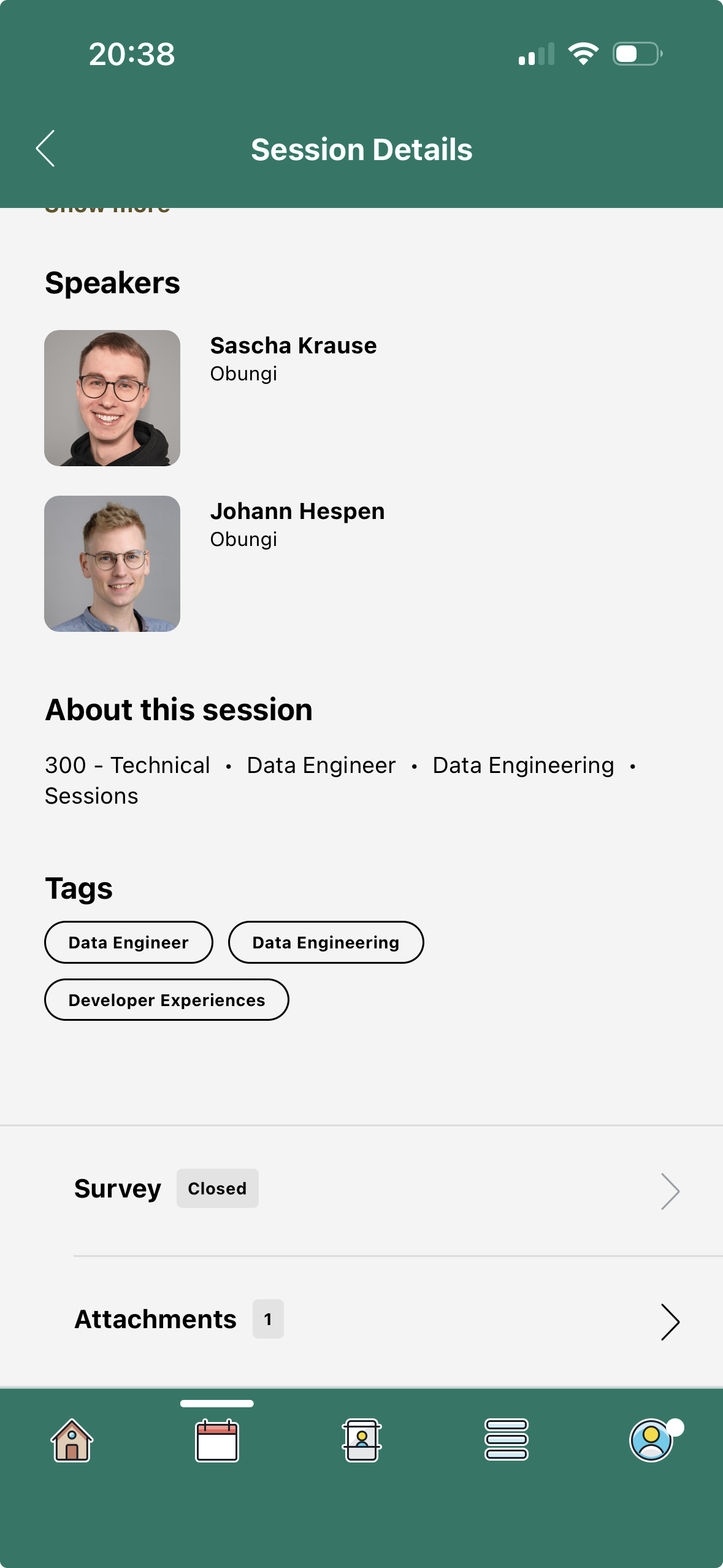Select the Data Engineer tag
The image size is (723, 1568).
[x=129, y=942]
